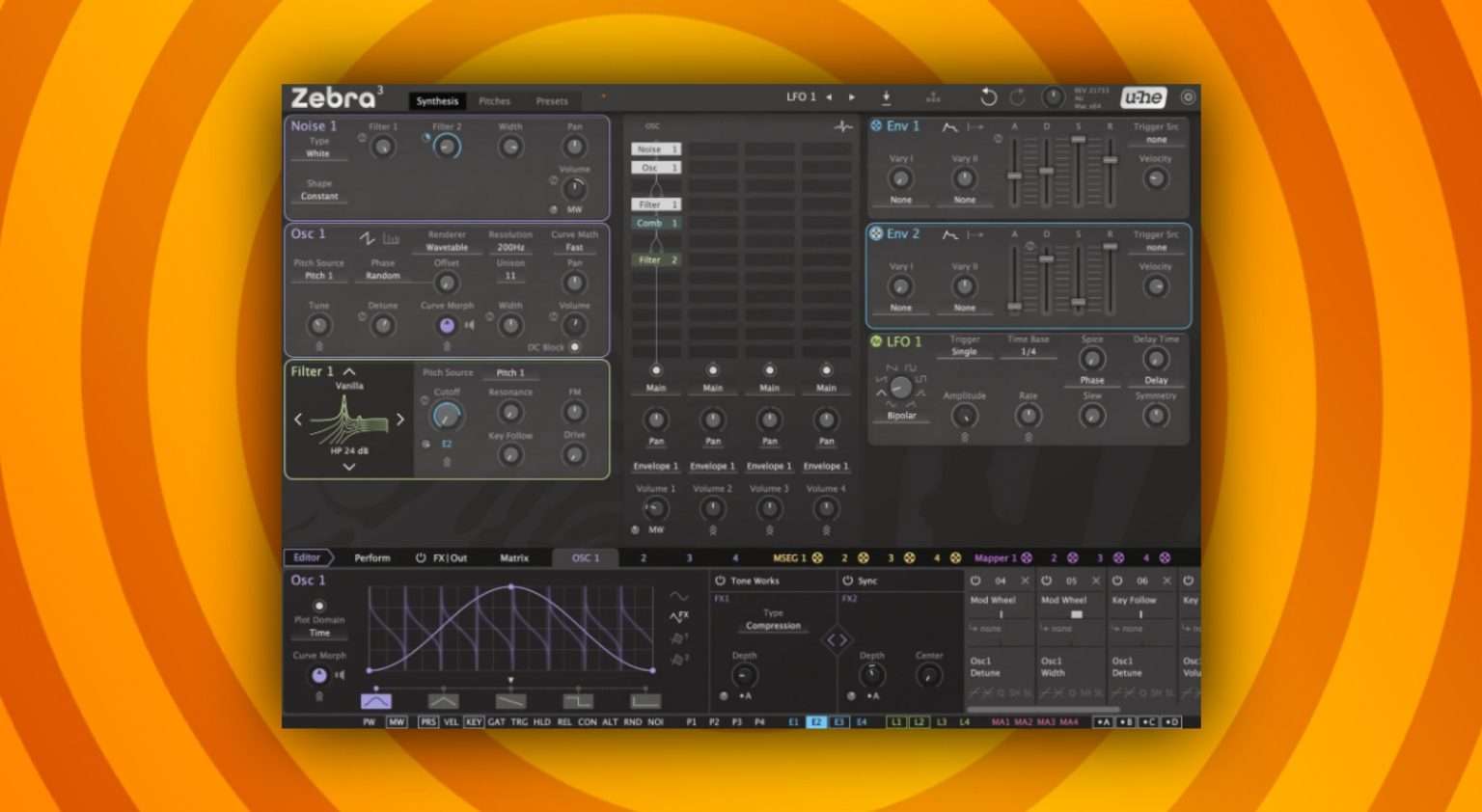Open the Osc 1 Phase dropdown showing Random
This screenshot has height=812, width=1482.
383,276
